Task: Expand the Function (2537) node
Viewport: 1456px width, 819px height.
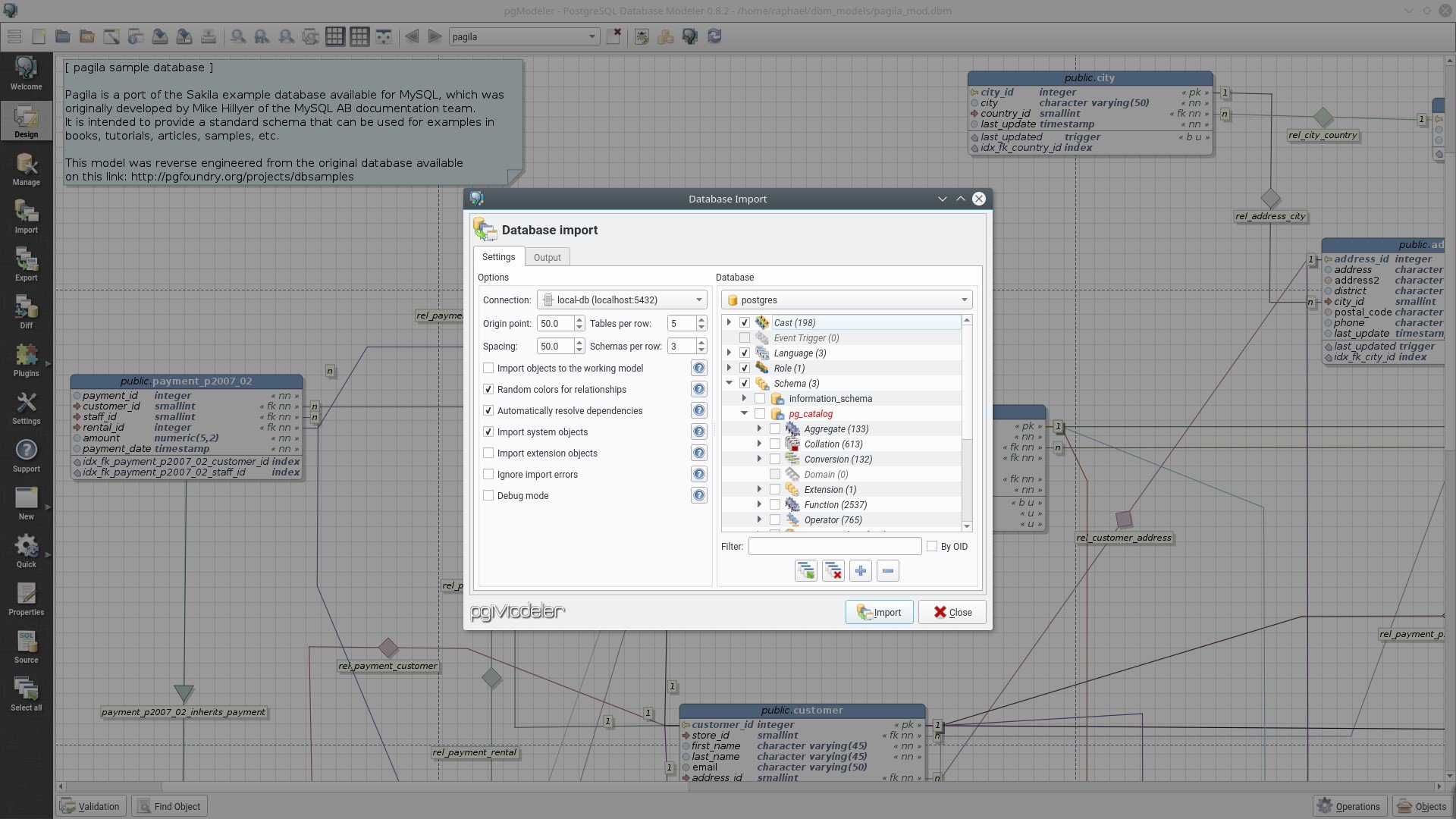Action: click(760, 504)
